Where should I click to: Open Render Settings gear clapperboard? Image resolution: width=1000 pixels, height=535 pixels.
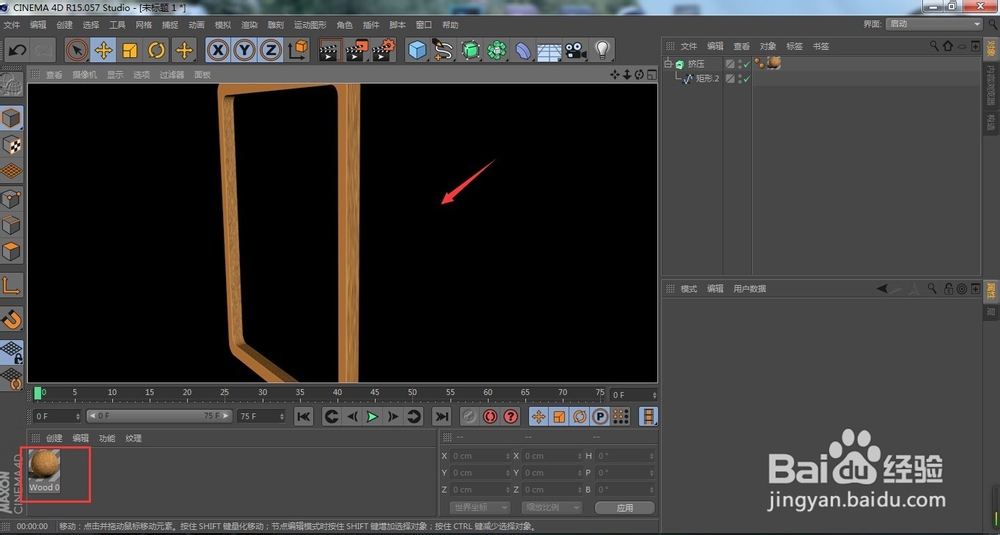pyautogui.click(x=383, y=50)
